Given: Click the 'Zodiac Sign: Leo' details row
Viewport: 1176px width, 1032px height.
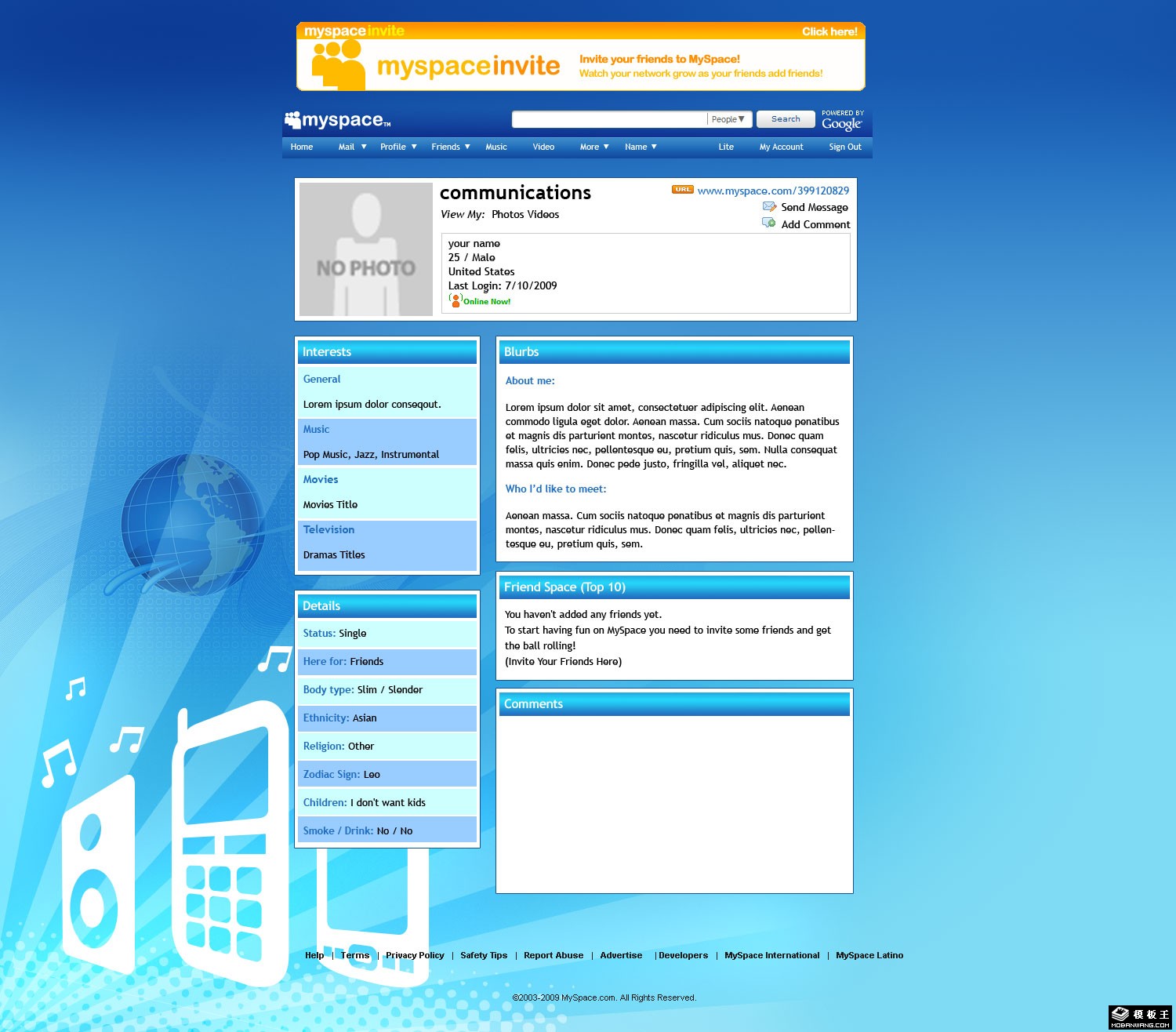Looking at the screenshot, I should tap(387, 775).
